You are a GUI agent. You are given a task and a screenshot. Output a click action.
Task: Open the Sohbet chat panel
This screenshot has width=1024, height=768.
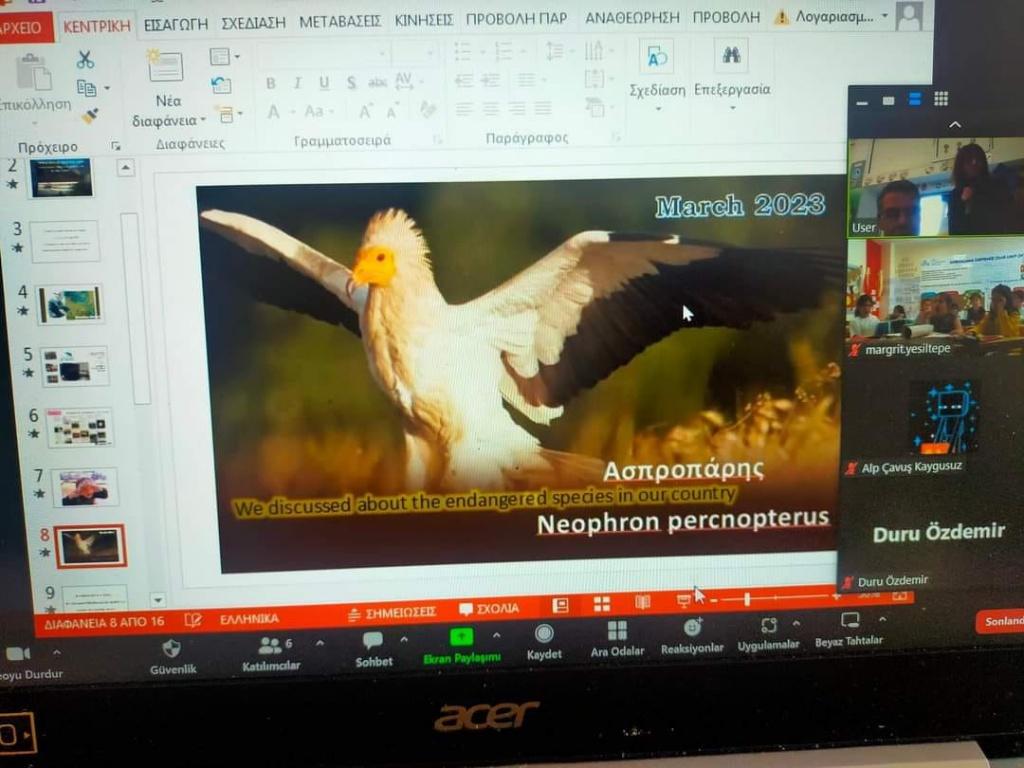[373, 641]
